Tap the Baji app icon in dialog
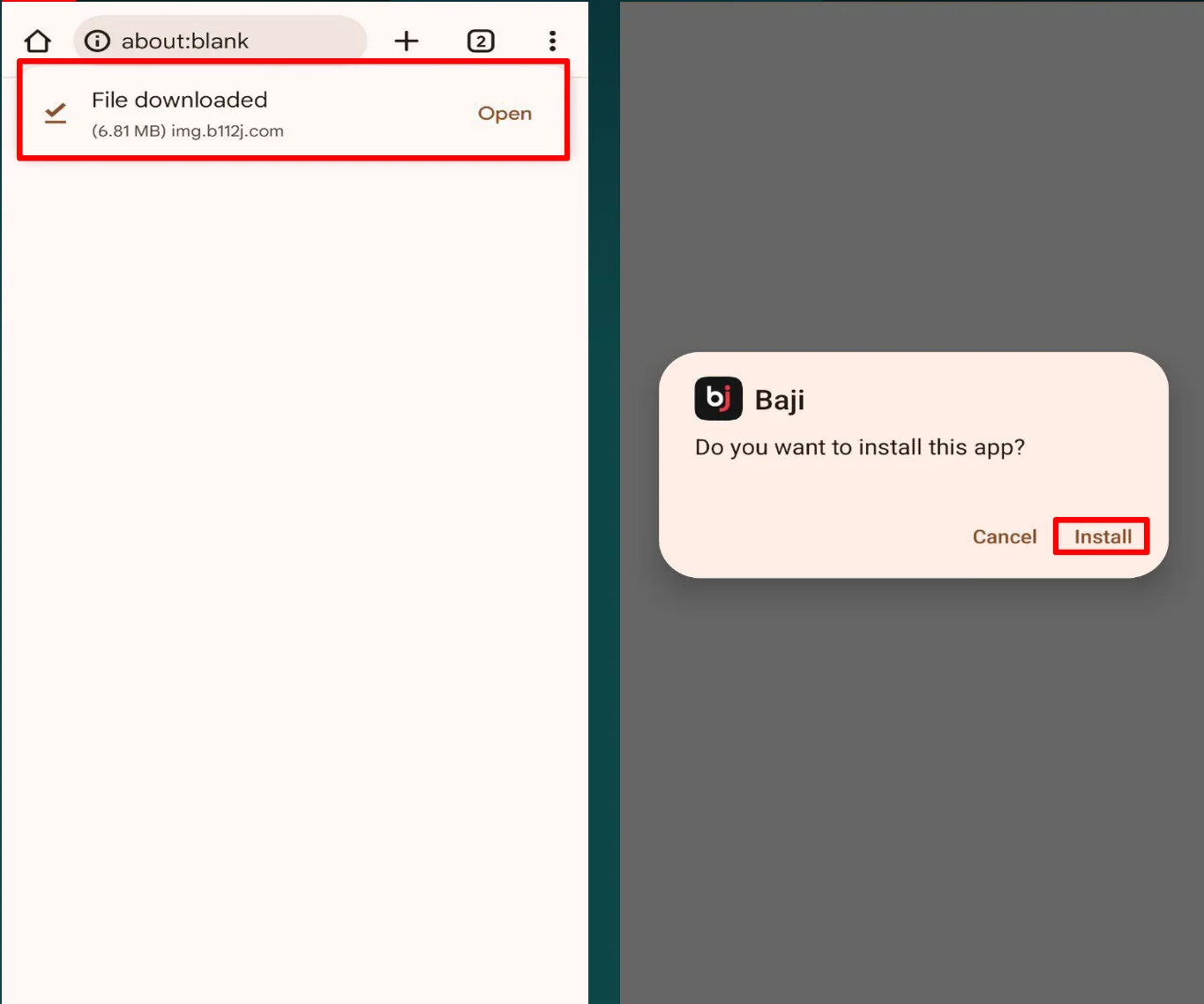The width and height of the screenshot is (1204, 1004). (718, 399)
